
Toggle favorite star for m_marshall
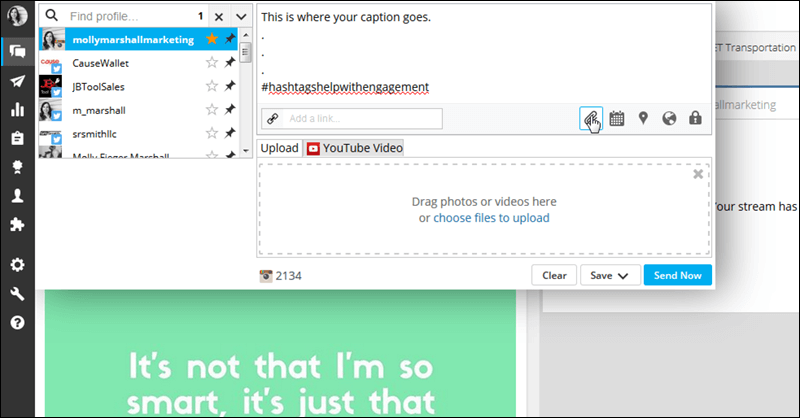pos(212,109)
